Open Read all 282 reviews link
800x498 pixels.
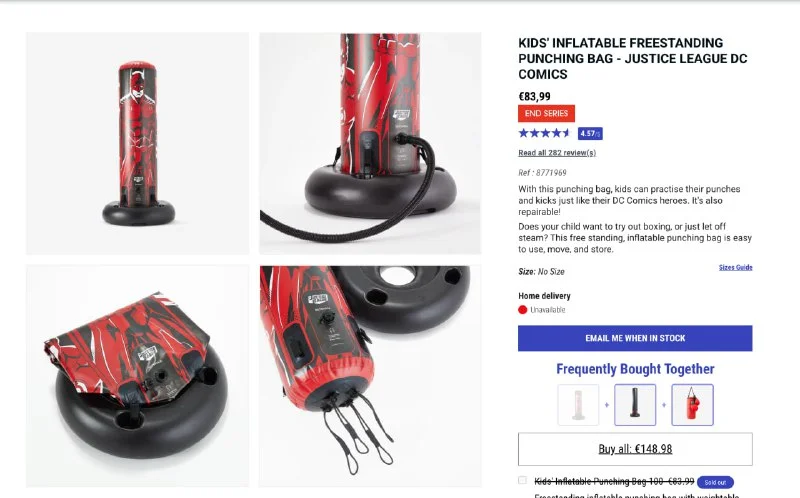pyautogui.click(x=557, y=153)
